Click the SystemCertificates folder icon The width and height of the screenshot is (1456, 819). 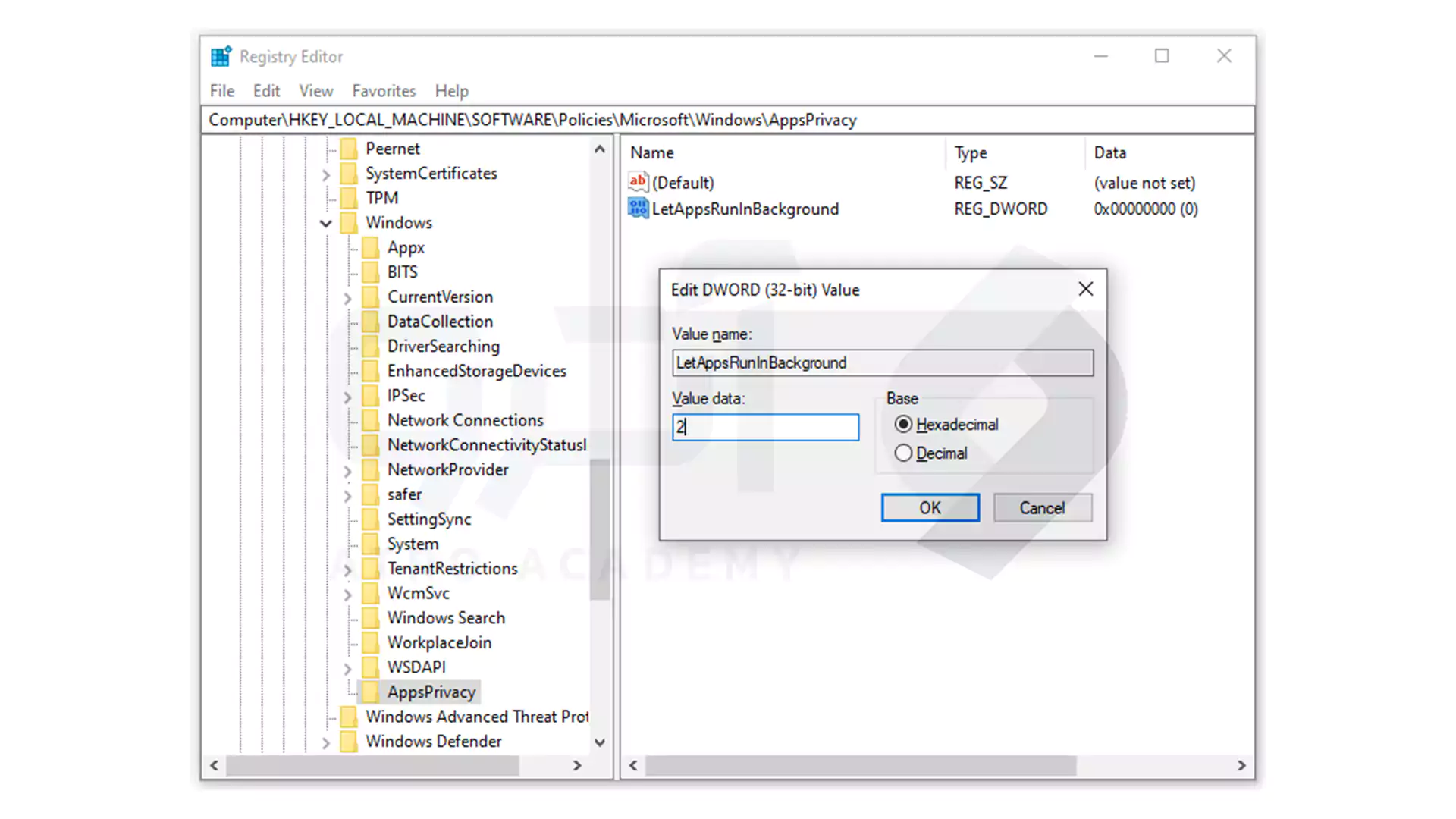coord(349,174)
